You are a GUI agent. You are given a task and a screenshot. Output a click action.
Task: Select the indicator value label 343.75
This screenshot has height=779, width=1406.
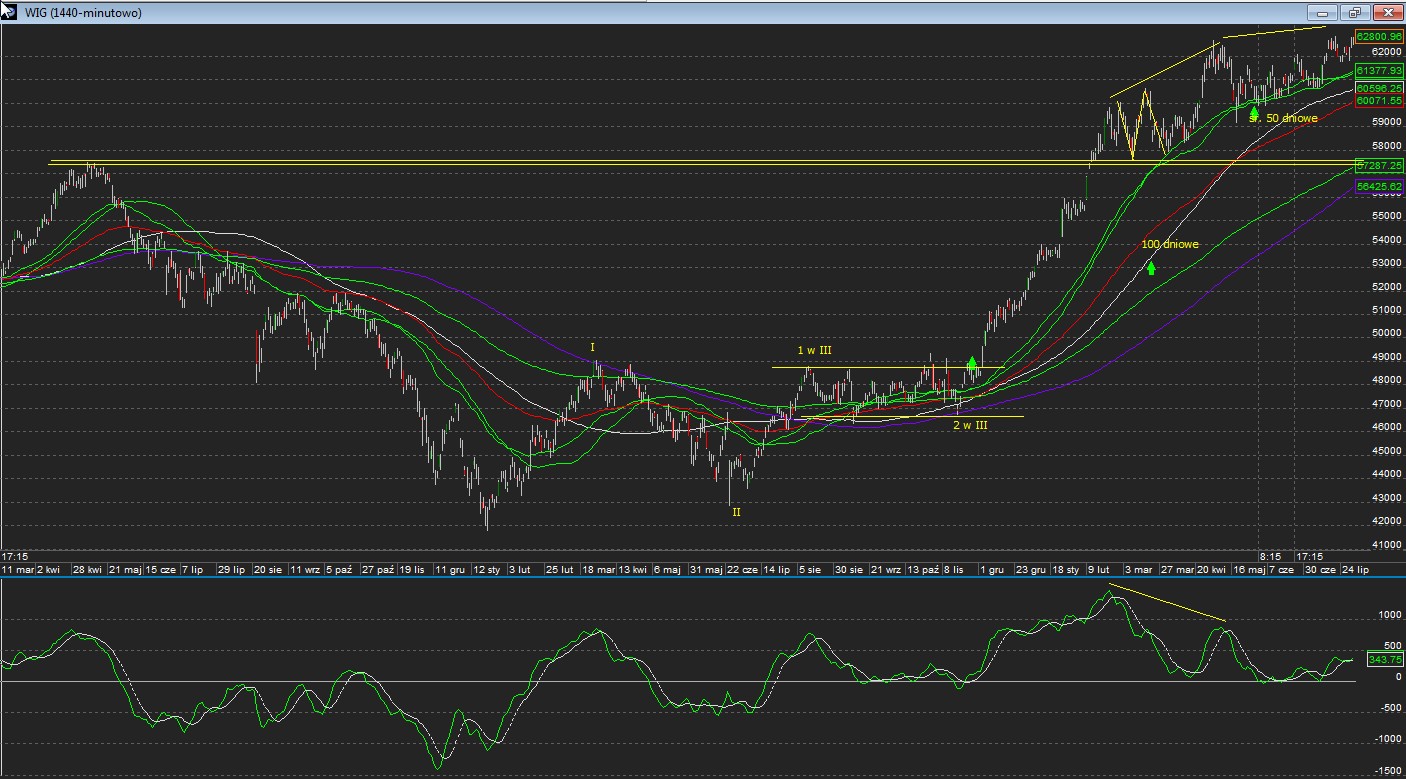click(x=1384, y=659)
